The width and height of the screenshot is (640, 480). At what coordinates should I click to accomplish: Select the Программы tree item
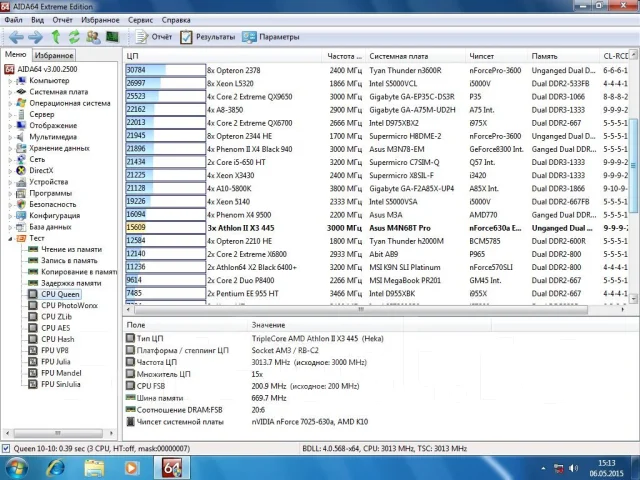coord(51,193)
